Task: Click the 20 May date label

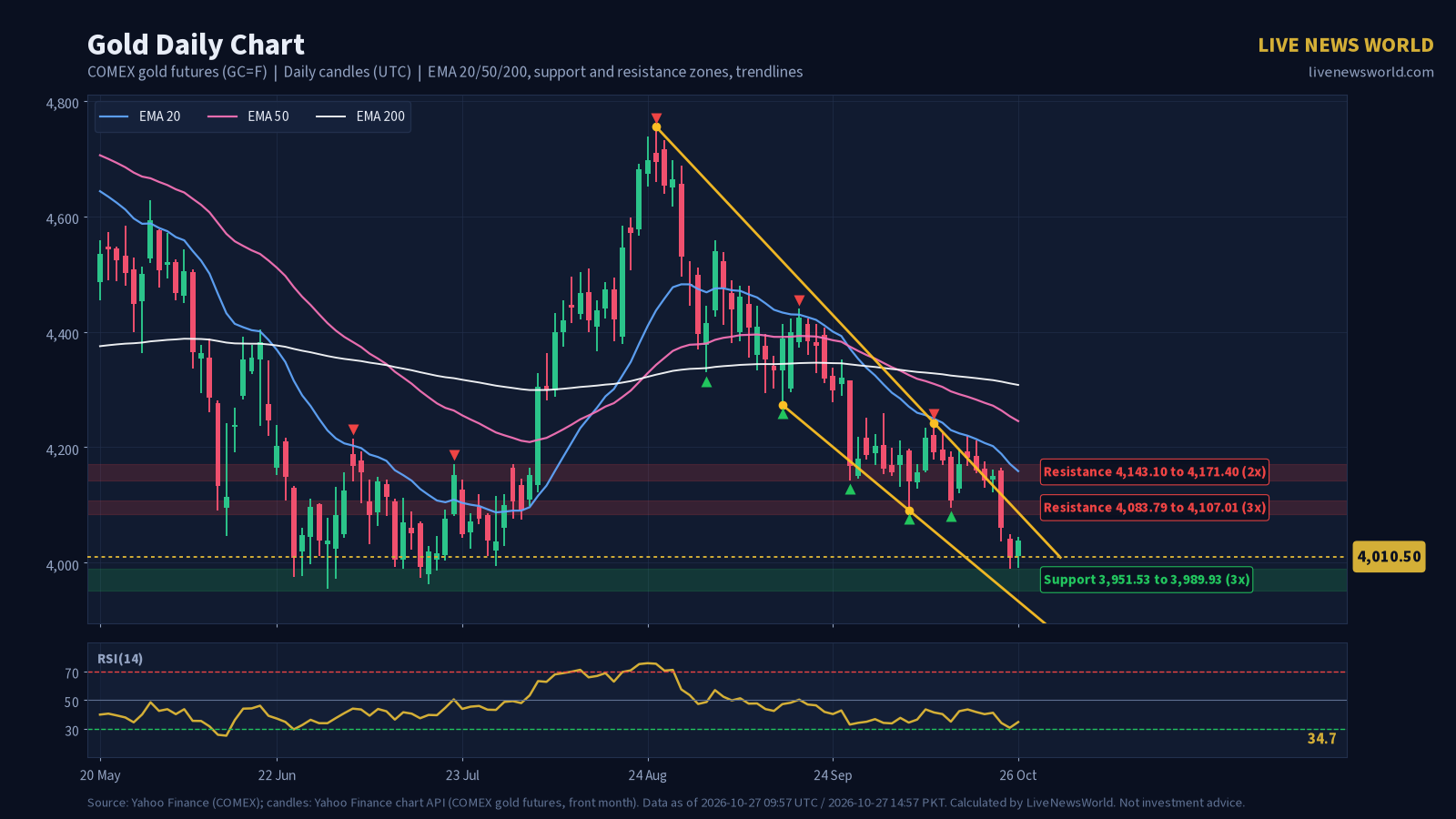Action: point(100,775)
